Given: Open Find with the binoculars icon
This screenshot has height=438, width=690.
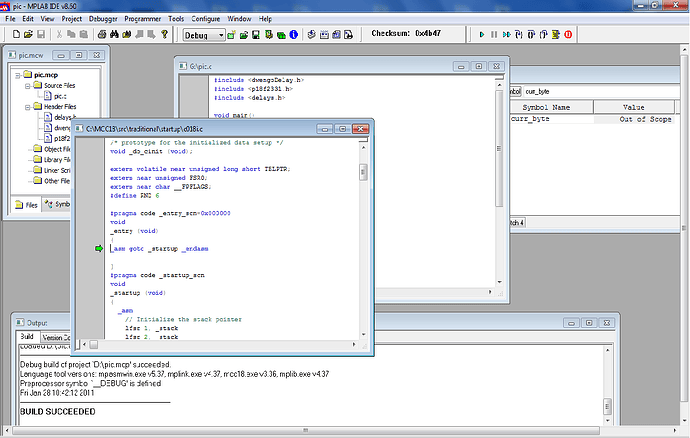Looking at the screenshot, I should coord(114,34).
